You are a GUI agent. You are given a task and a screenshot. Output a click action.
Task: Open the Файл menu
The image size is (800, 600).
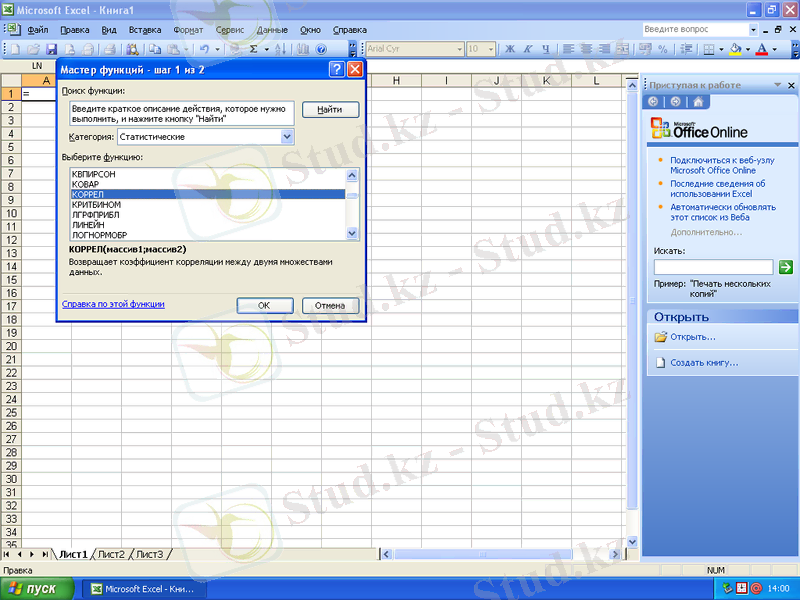[38, 30]
